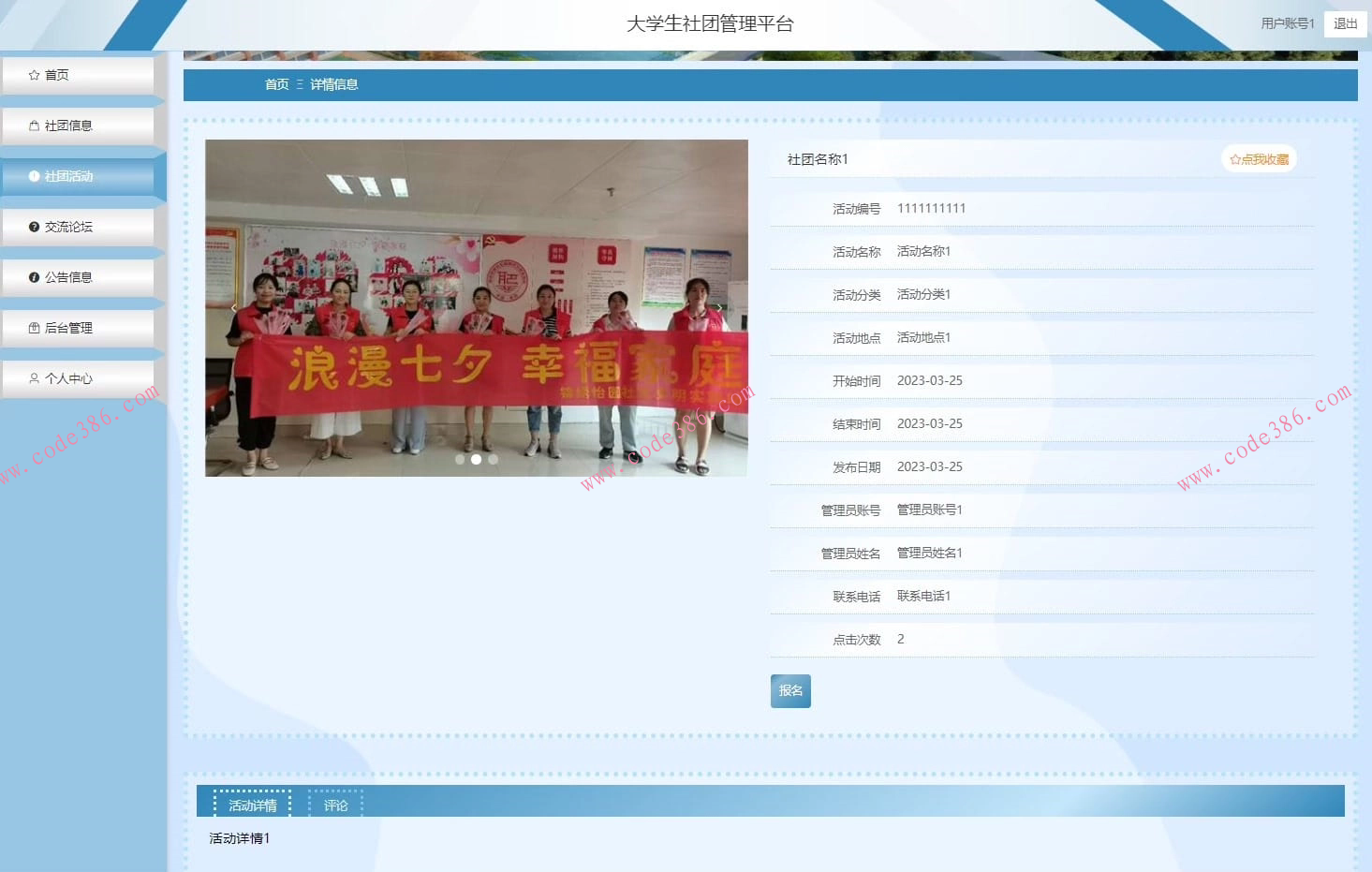The image size is (1372, 872).
Task: Open the 活动详情 tab
Action: (252, 805)
